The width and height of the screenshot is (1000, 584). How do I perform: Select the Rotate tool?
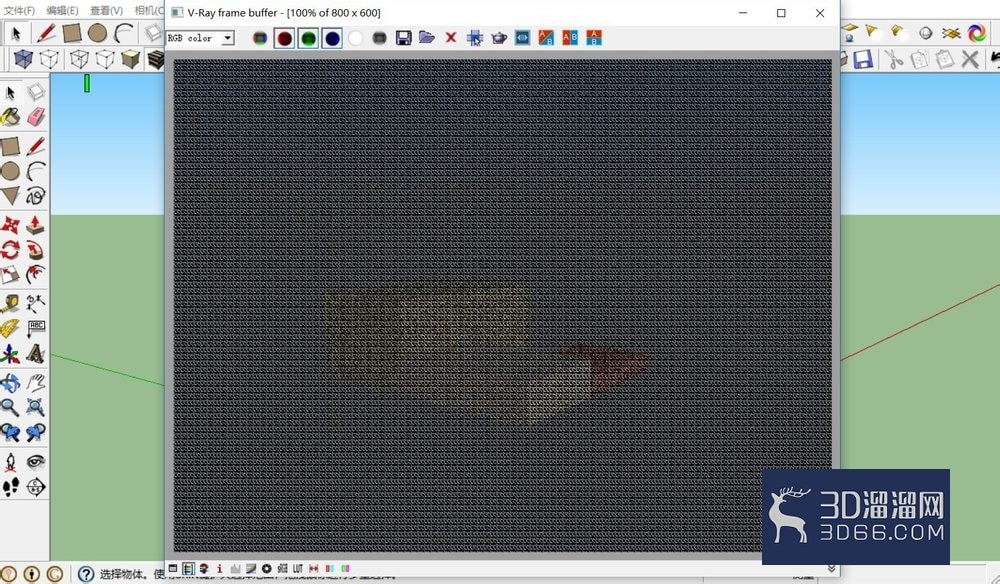(10, 249)
